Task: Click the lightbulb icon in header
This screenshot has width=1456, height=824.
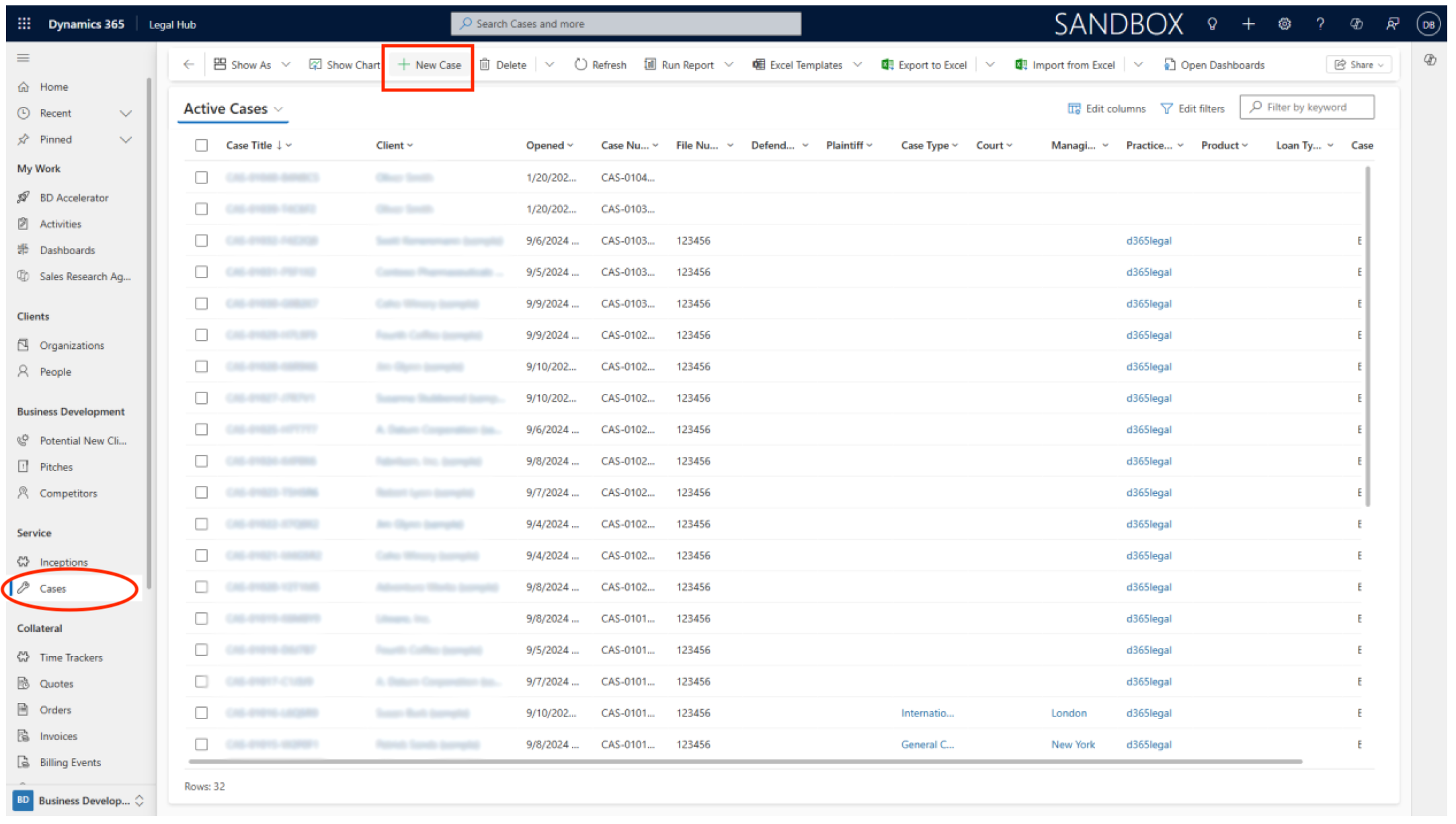Action: tap(1212, 24)
